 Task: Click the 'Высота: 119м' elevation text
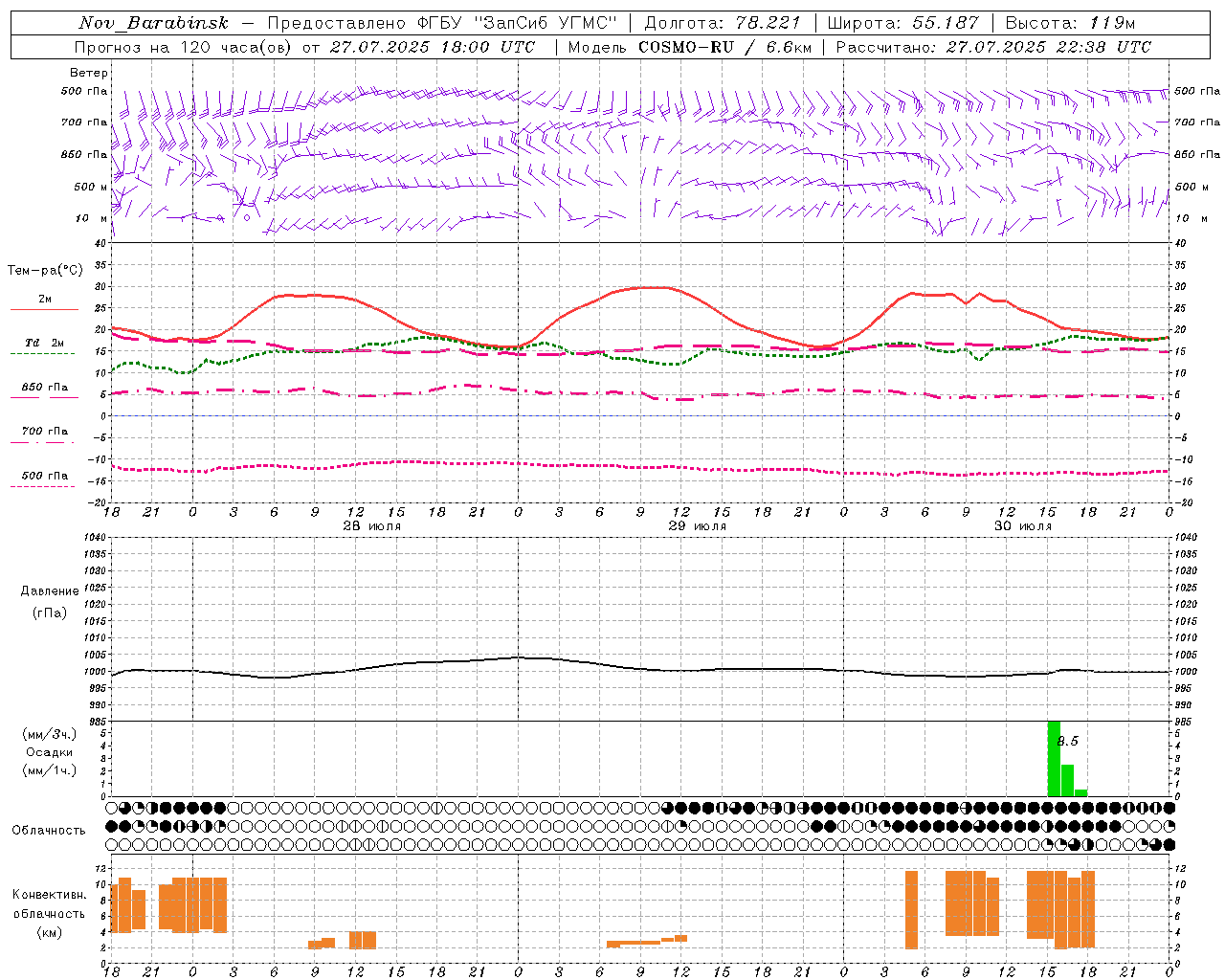[x=1070, y=23]
